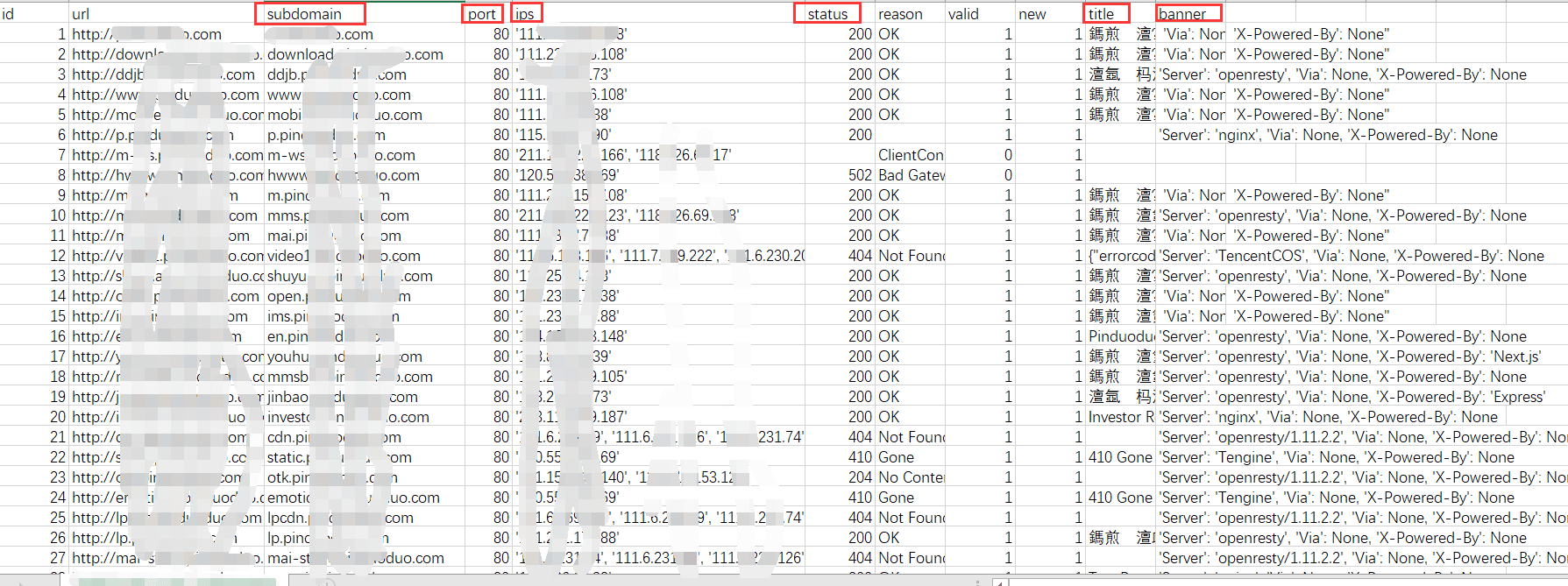
Task: Click the subdomain cell starting 'shuyu'
Action: point(364,276)
